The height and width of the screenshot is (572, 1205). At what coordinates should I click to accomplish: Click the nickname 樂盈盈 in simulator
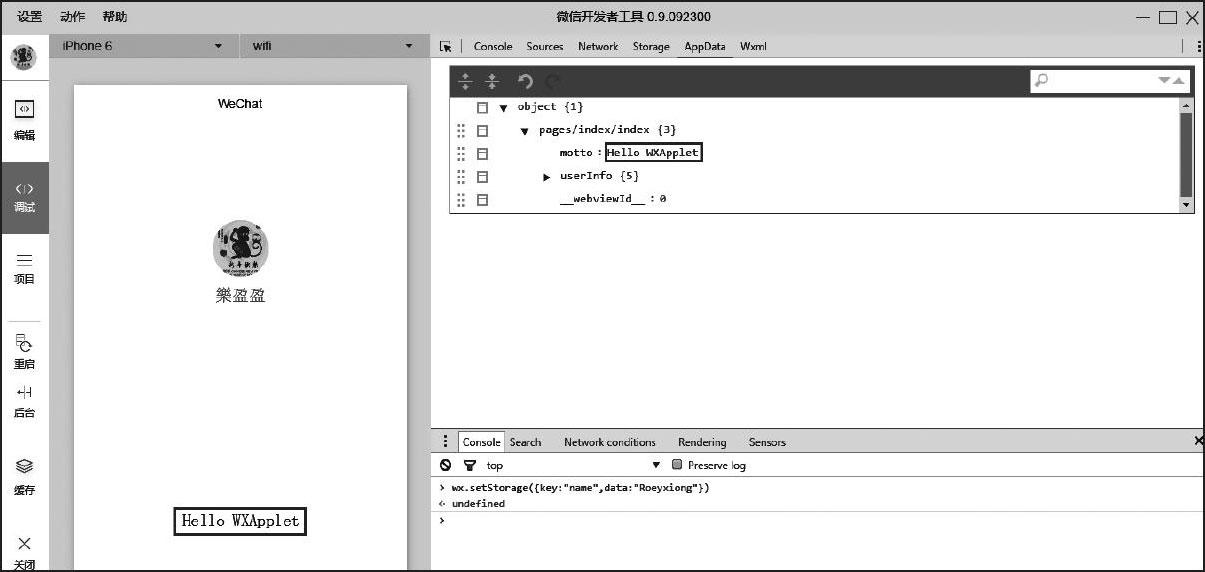pos(240,295)
